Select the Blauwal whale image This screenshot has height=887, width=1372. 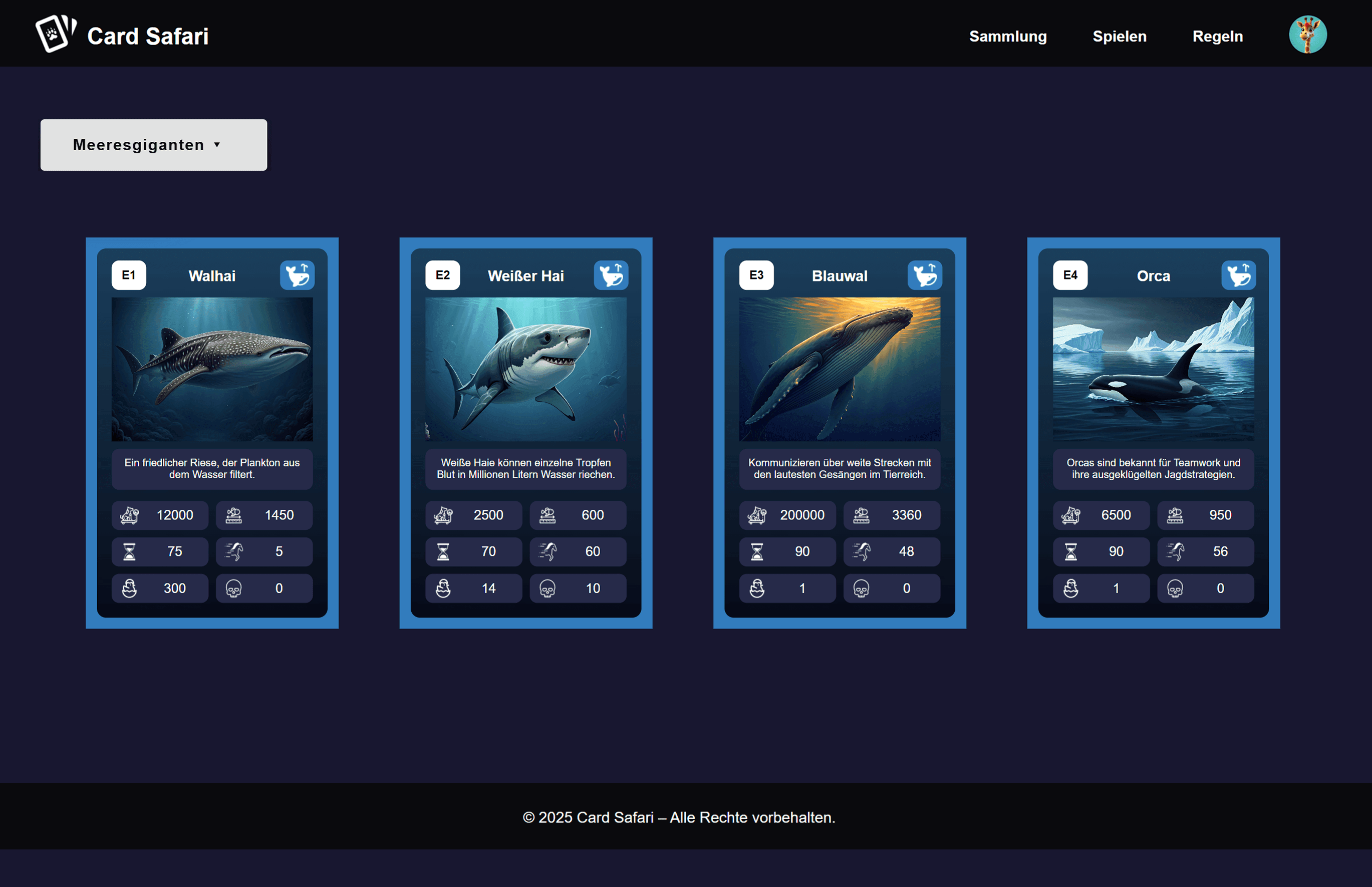pyautogui.click(x=839, y=369)
